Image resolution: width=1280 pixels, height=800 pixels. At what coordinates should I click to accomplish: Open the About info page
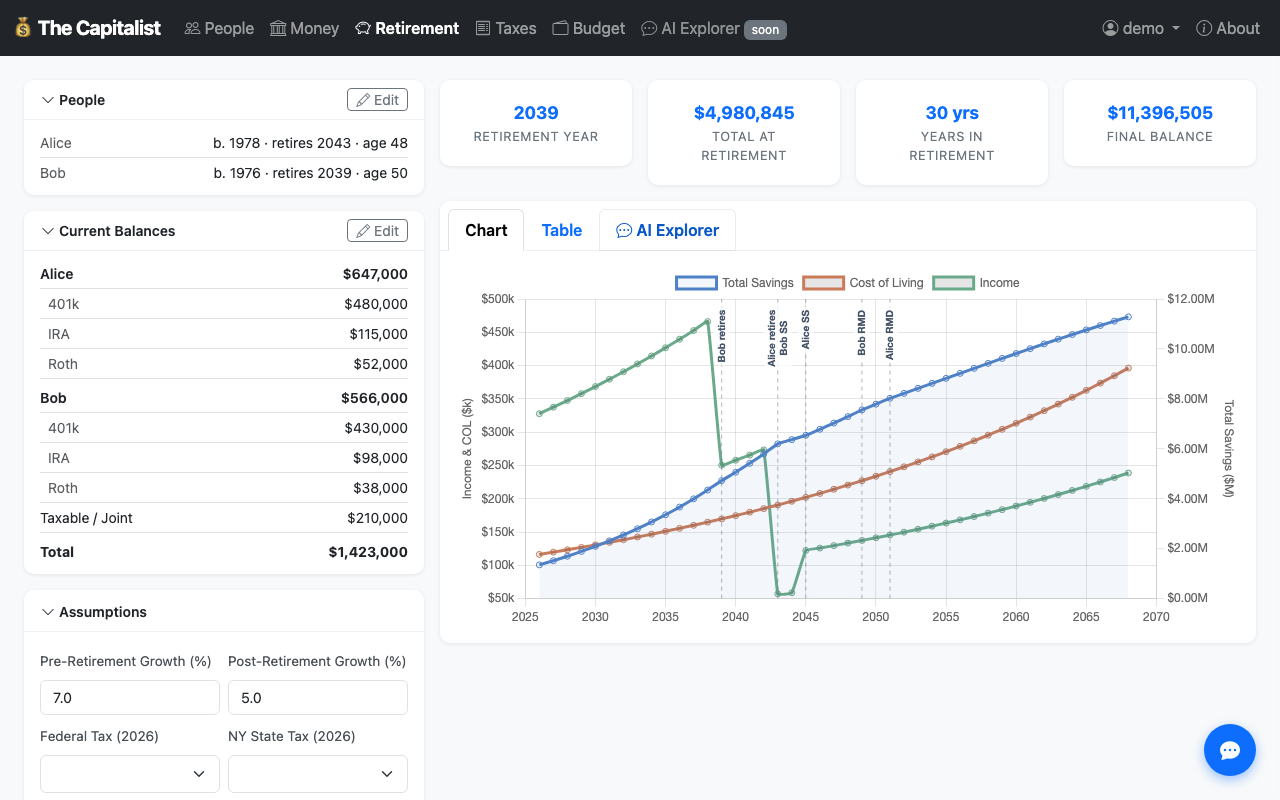[1228, 28]
